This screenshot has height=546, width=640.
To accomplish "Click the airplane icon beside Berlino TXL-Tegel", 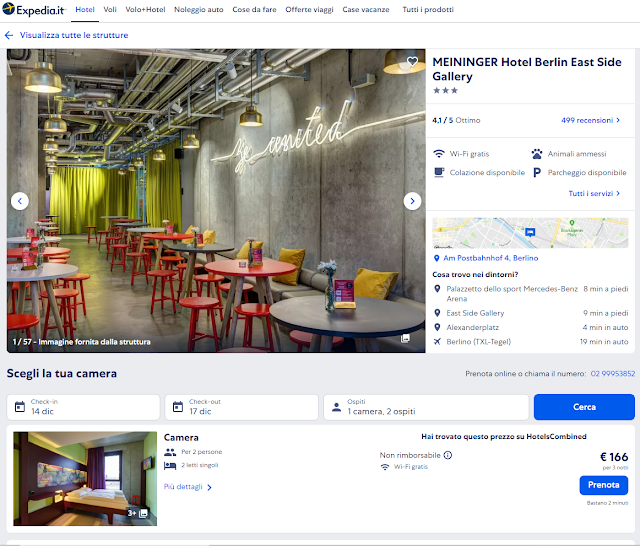I will click(437, 341).
